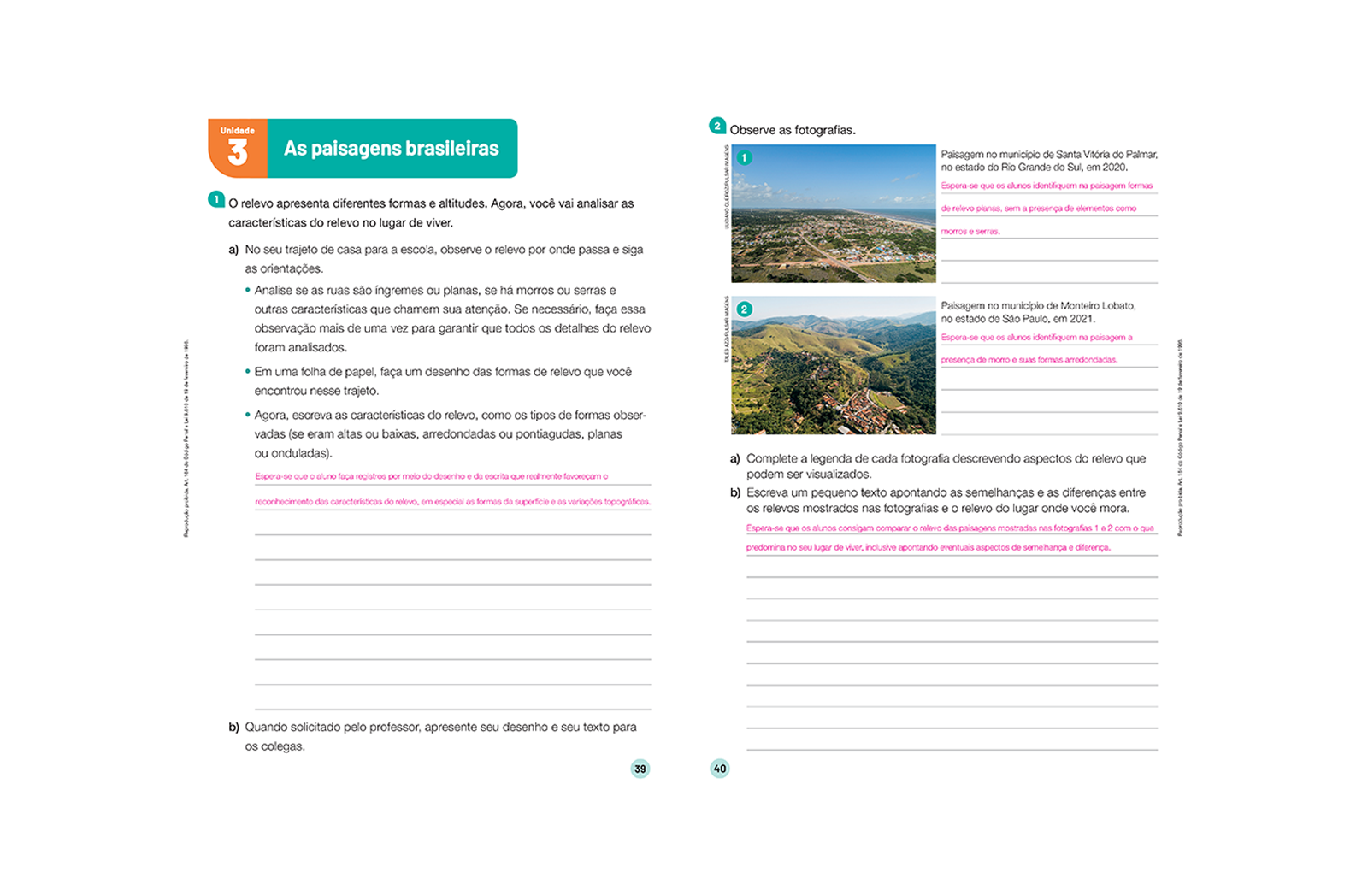Click the page number 39 circle
1368x896 pixels.
pos(640,769)
